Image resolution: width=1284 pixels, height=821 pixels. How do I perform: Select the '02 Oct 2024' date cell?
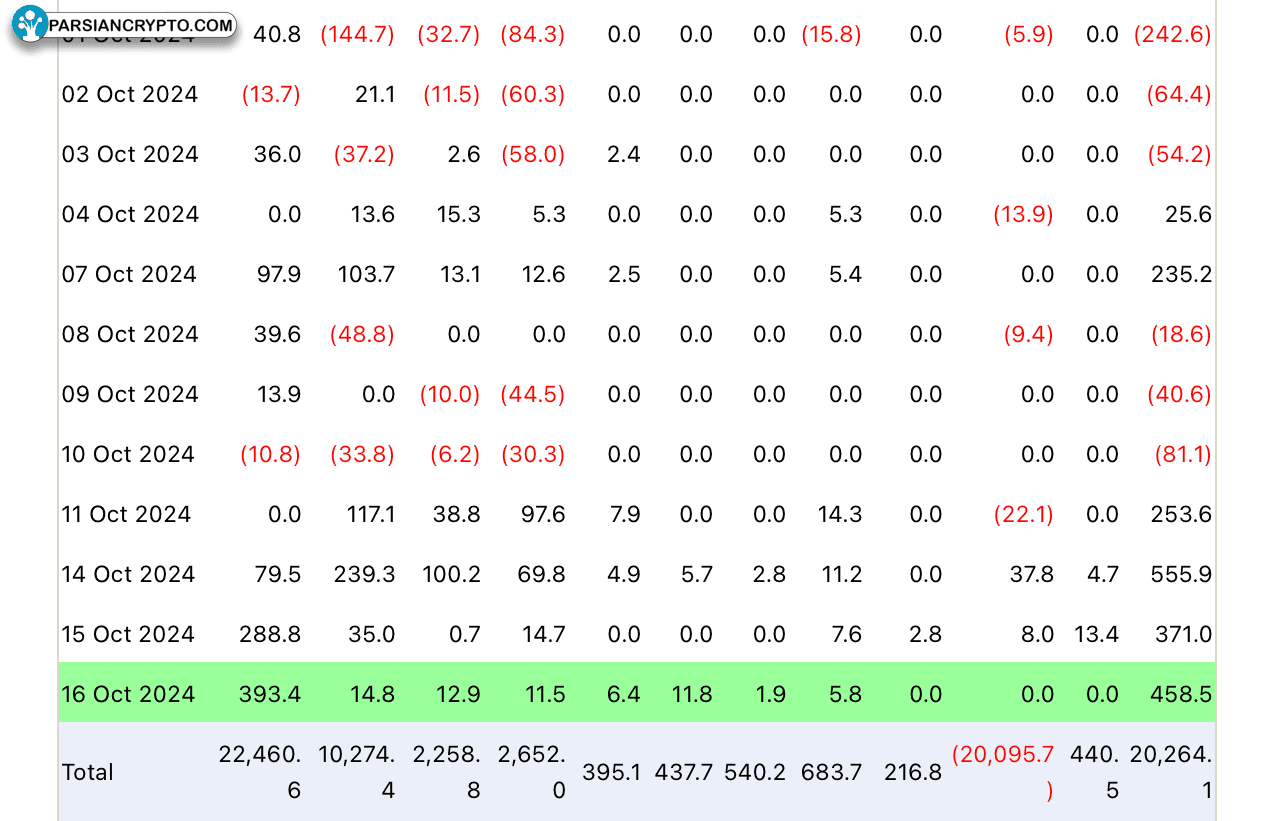(x=130, y=94)
